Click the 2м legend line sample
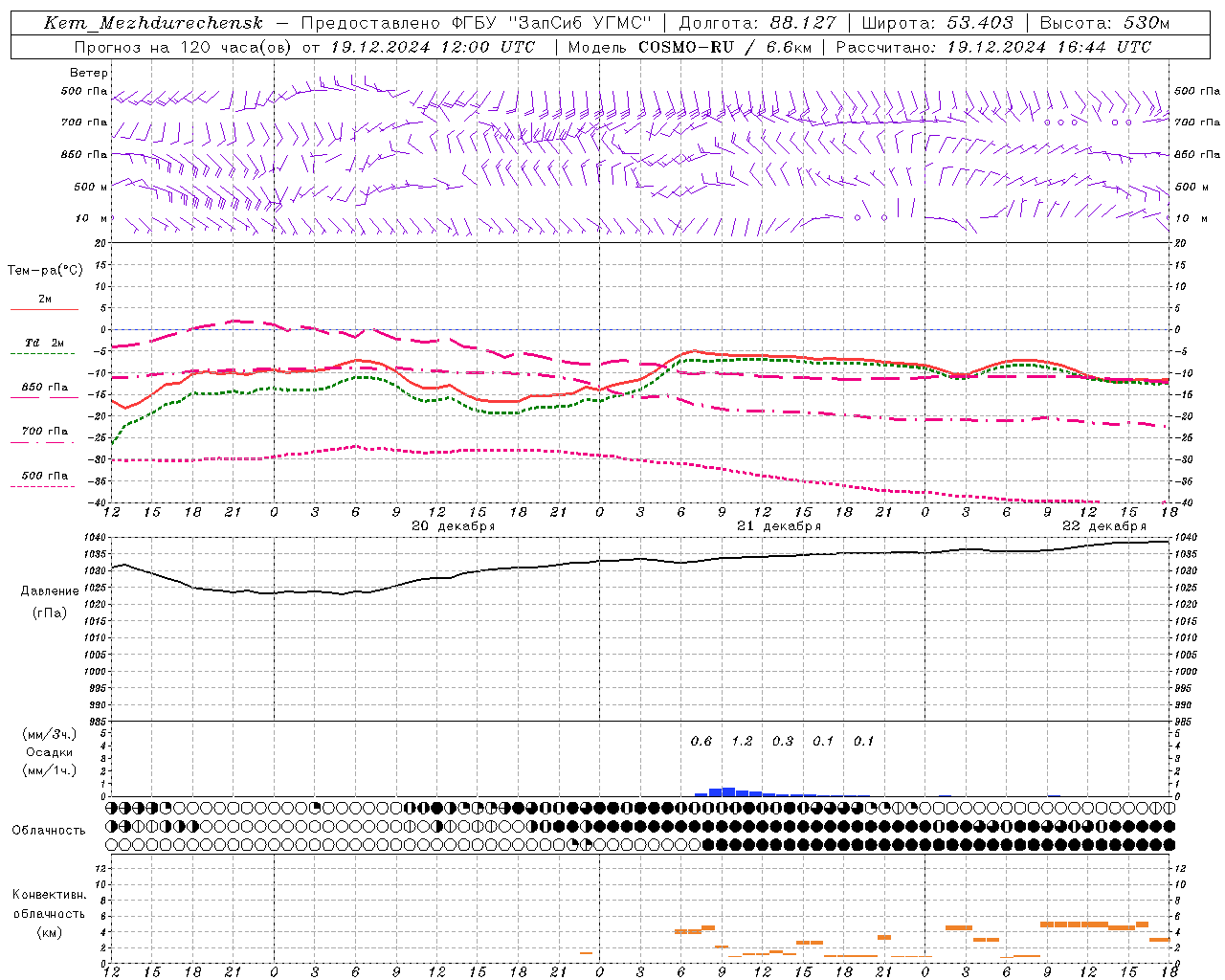This screenshot has width=1225, height=980. point(44,309)
